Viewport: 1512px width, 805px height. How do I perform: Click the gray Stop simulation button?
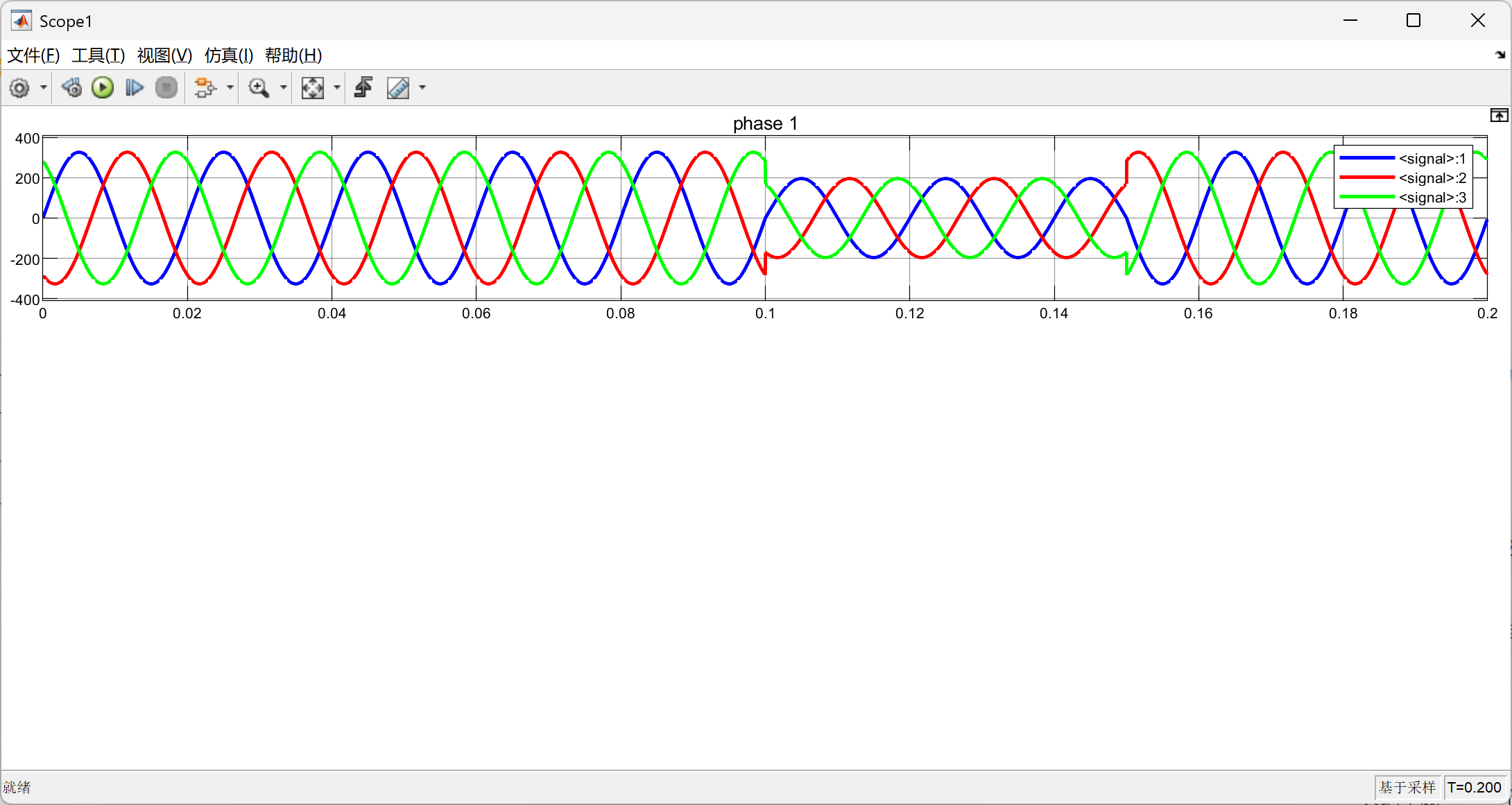(166, 88)
